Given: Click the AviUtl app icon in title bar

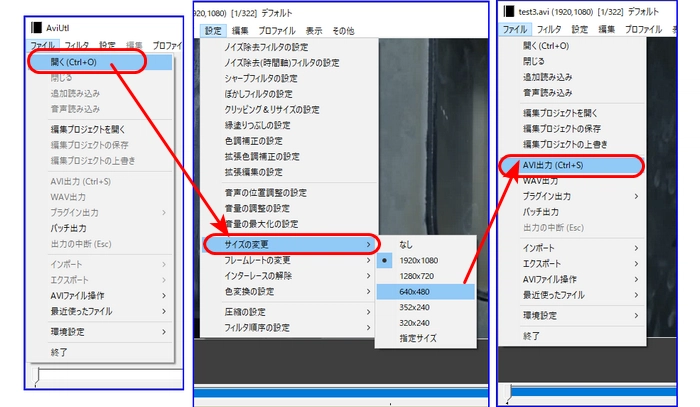Looking at the screenshot, I should tap(37, 26).
